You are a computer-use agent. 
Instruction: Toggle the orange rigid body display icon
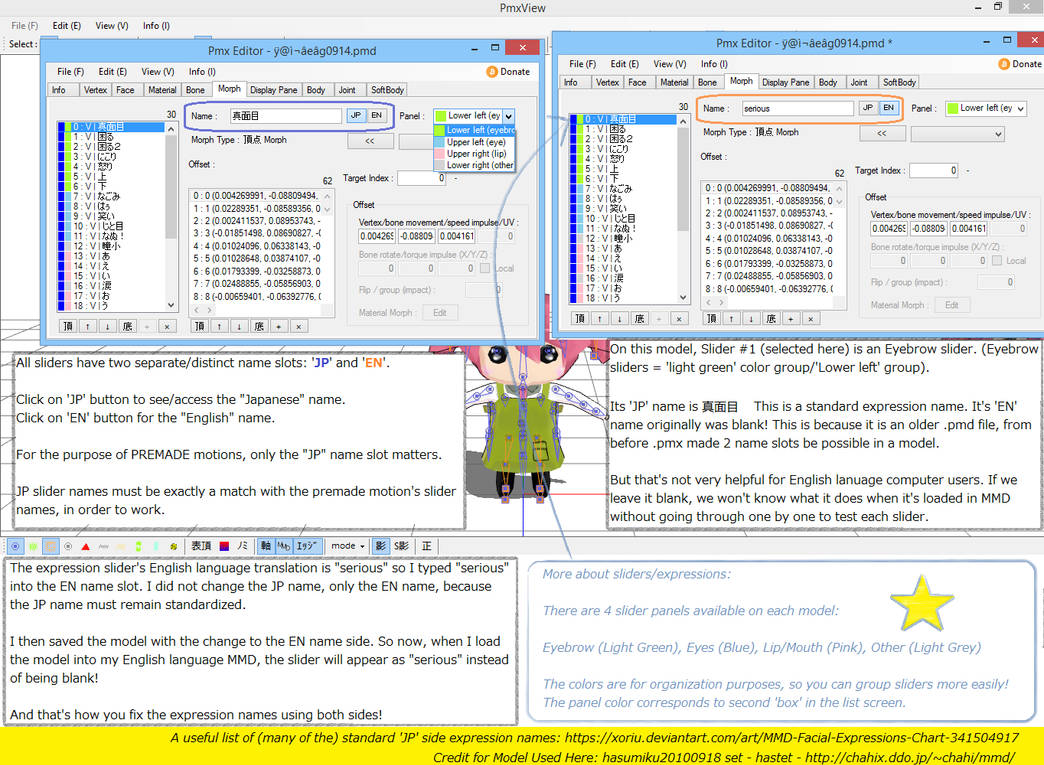pyautogui.click(x=51, y=546)
